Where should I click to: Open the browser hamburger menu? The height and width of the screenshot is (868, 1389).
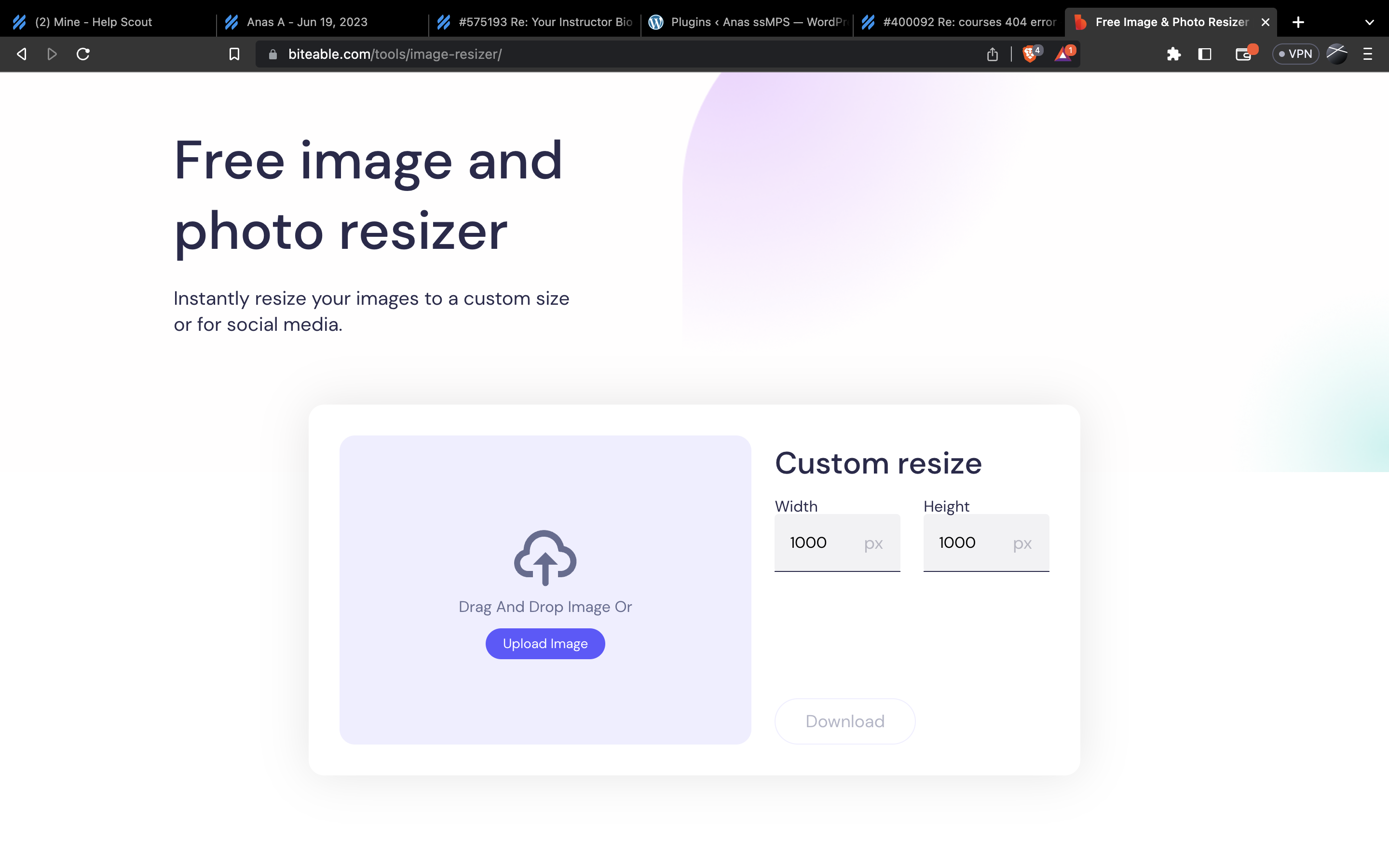pyautogui.click(x=1368, y=54)
